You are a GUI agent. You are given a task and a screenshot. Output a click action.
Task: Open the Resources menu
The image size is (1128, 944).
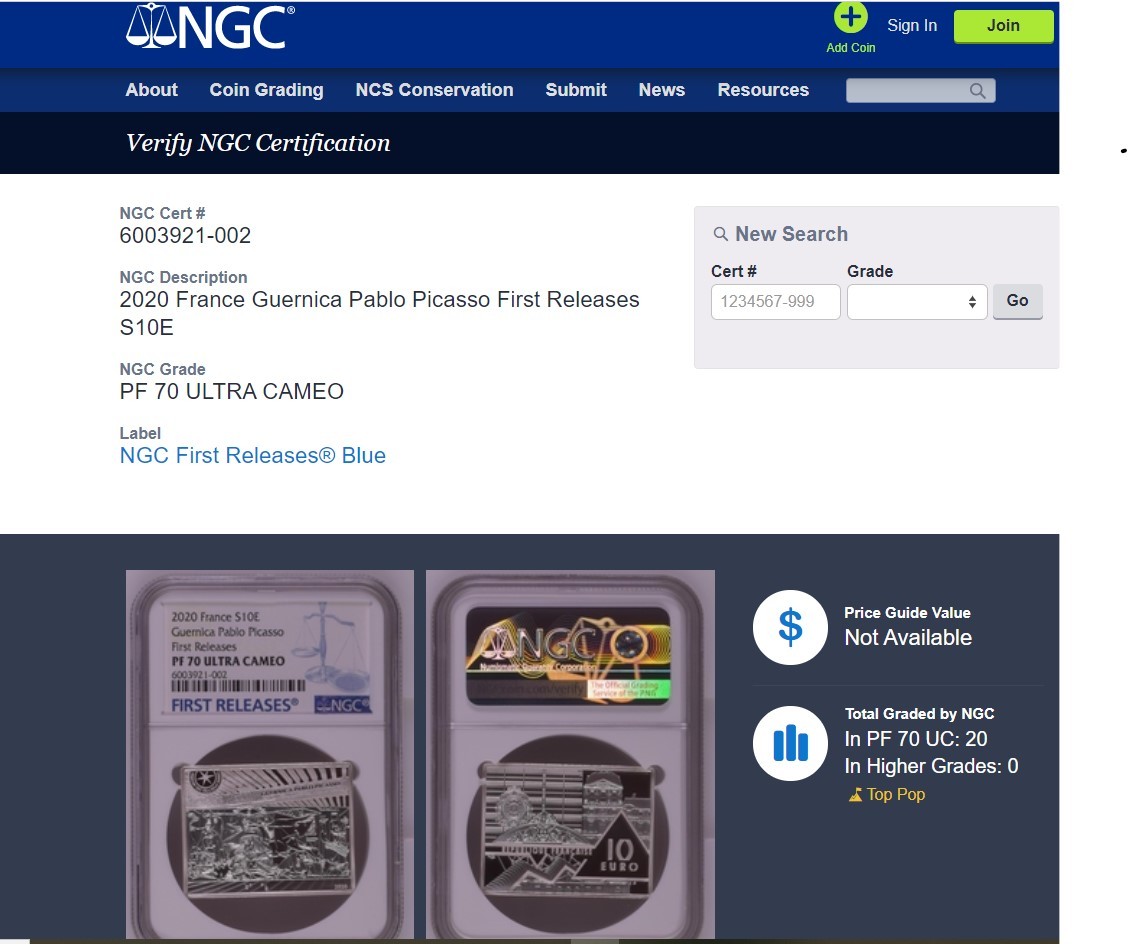(x=763, y=90)
